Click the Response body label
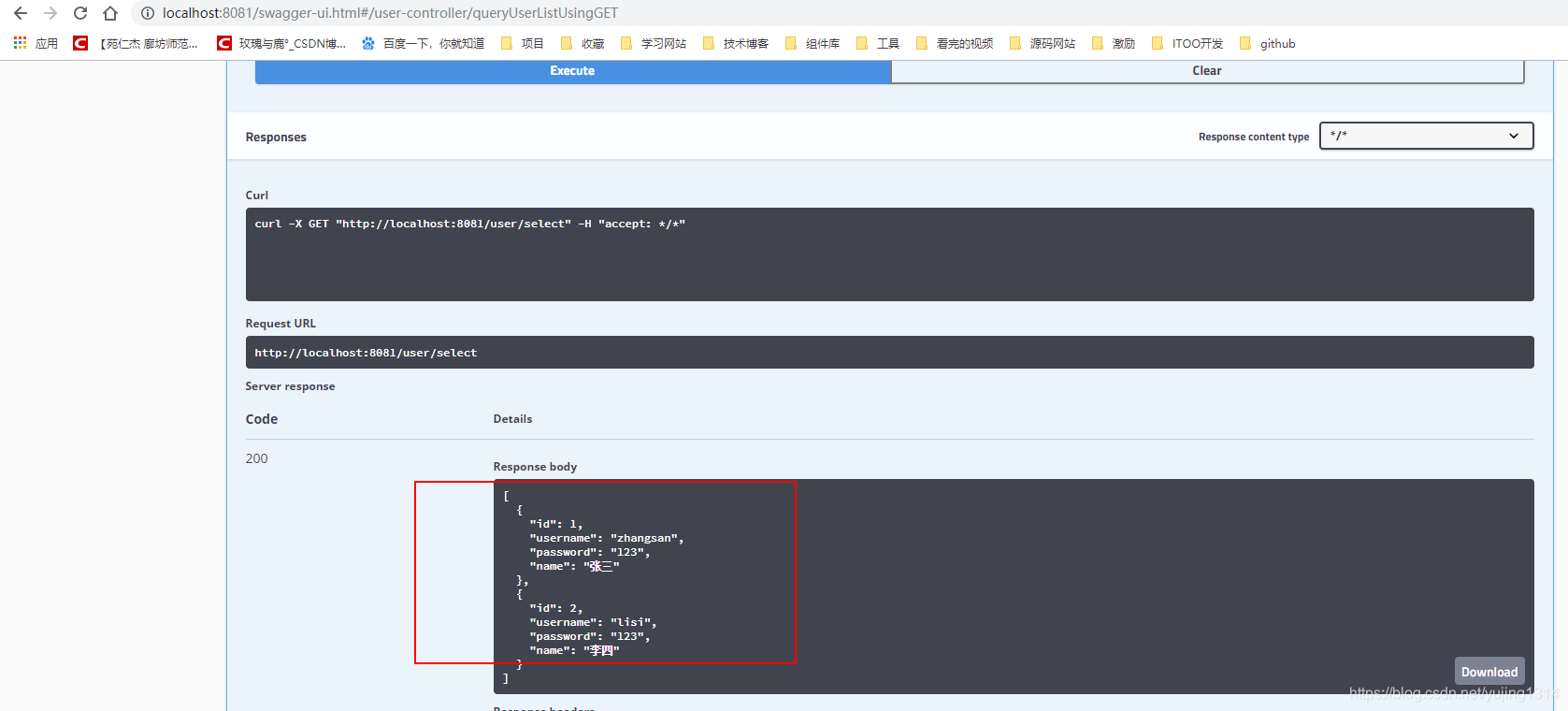 coord(535,467)
